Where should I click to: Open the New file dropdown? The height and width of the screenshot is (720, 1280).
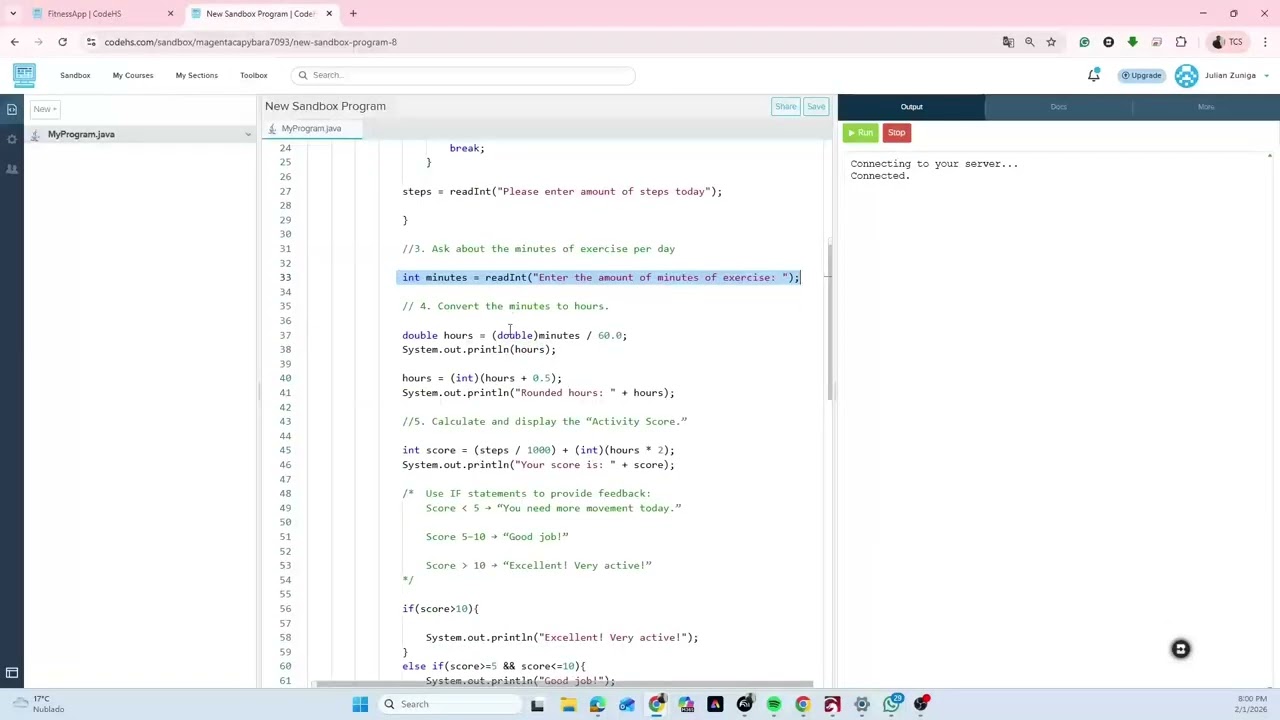click(x=45, y=109)
